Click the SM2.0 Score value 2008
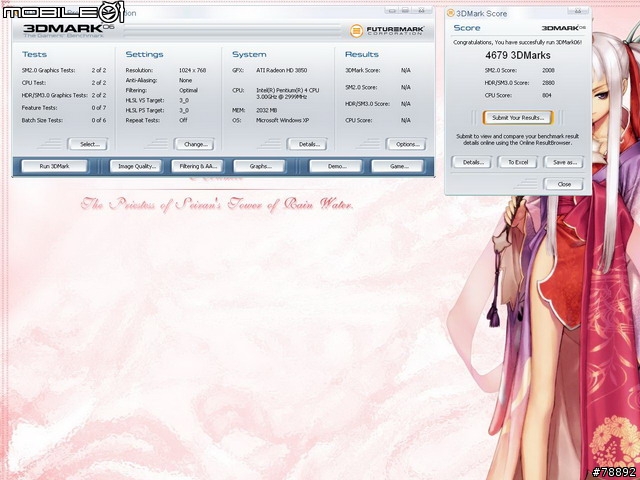This screenshot has height=480, width=640. click(548, 70)
